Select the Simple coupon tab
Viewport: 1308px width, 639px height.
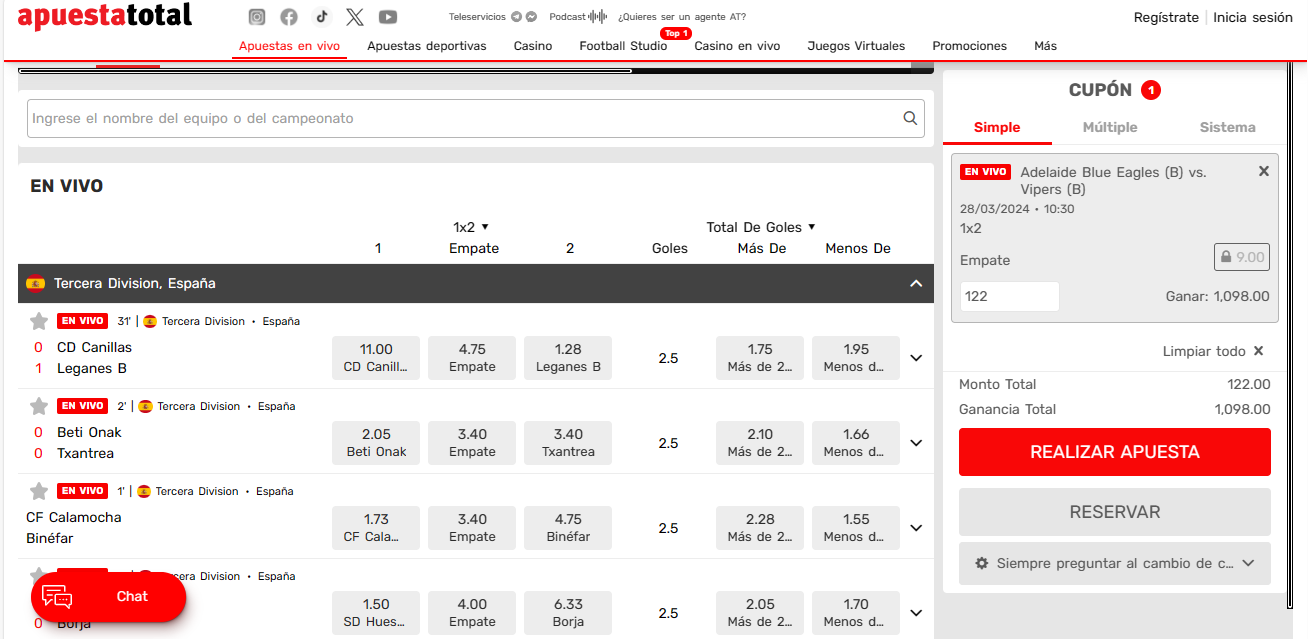pos(997,127)
